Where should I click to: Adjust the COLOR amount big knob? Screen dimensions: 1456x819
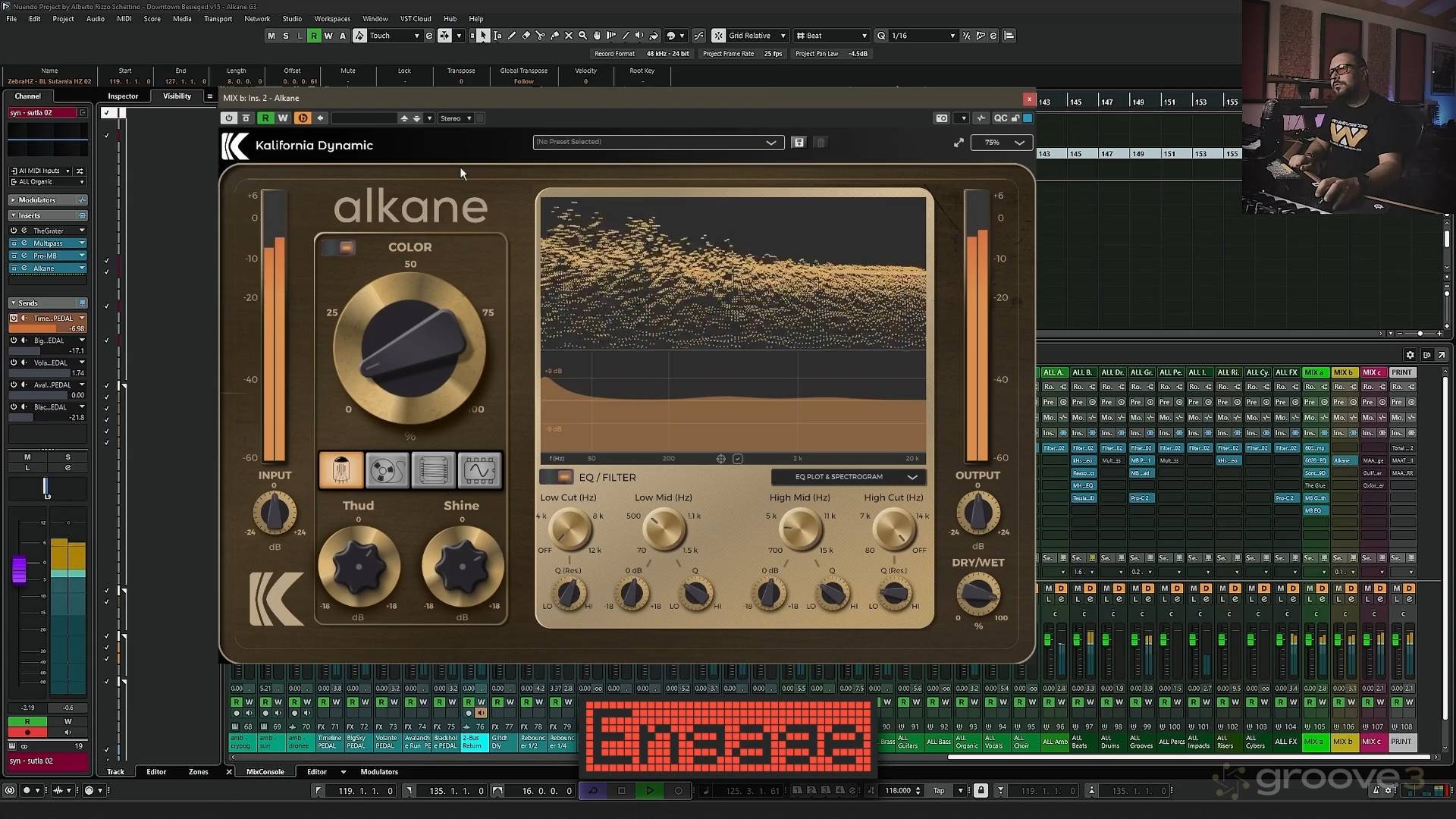pyautogui.click(x=410, y=348)
